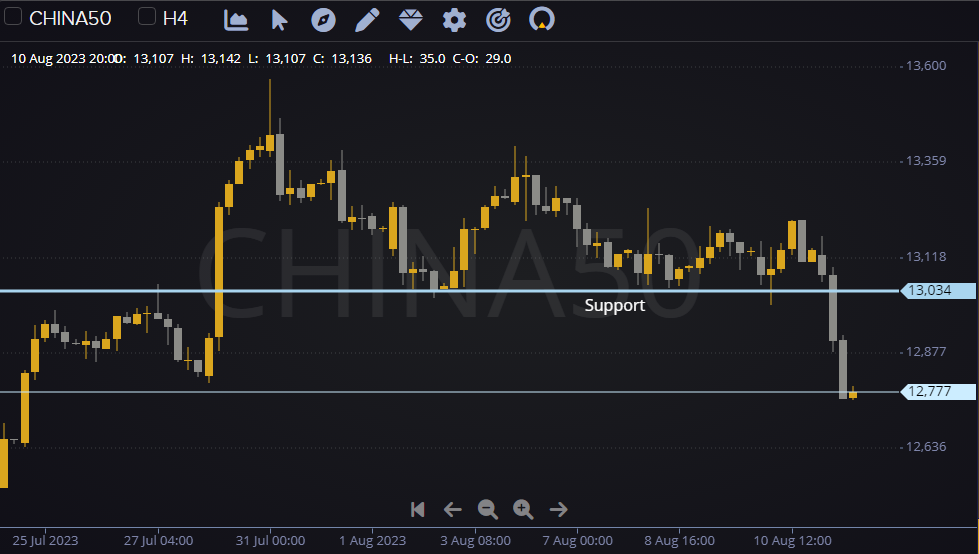The width and height of the screenshot is (979, 554).
Task: Click the L: 13,107 low value
Action: coord(277,59)
